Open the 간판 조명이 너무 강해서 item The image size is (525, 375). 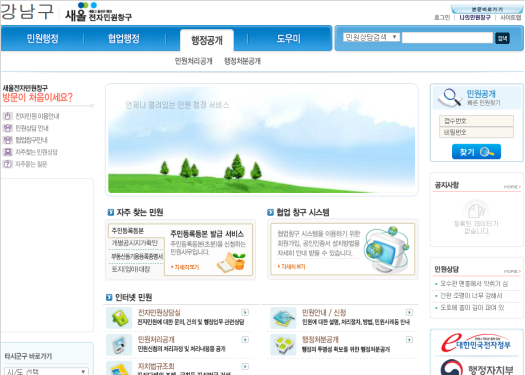point(471,296)
